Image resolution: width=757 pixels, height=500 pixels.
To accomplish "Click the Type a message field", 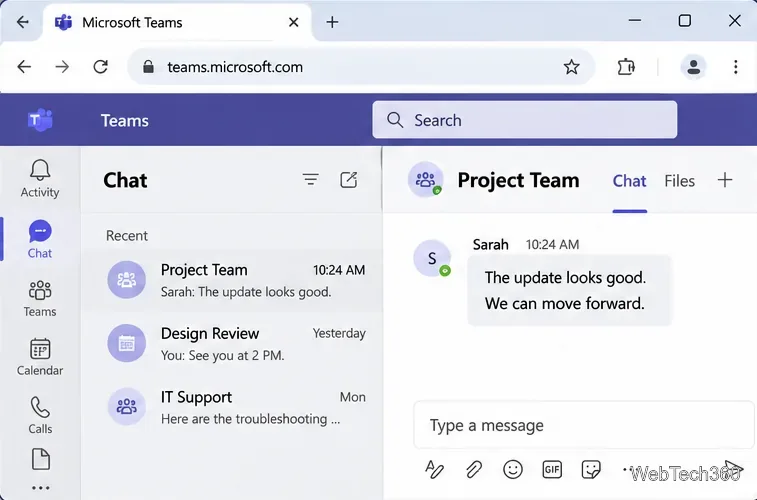I will [584, 425].
